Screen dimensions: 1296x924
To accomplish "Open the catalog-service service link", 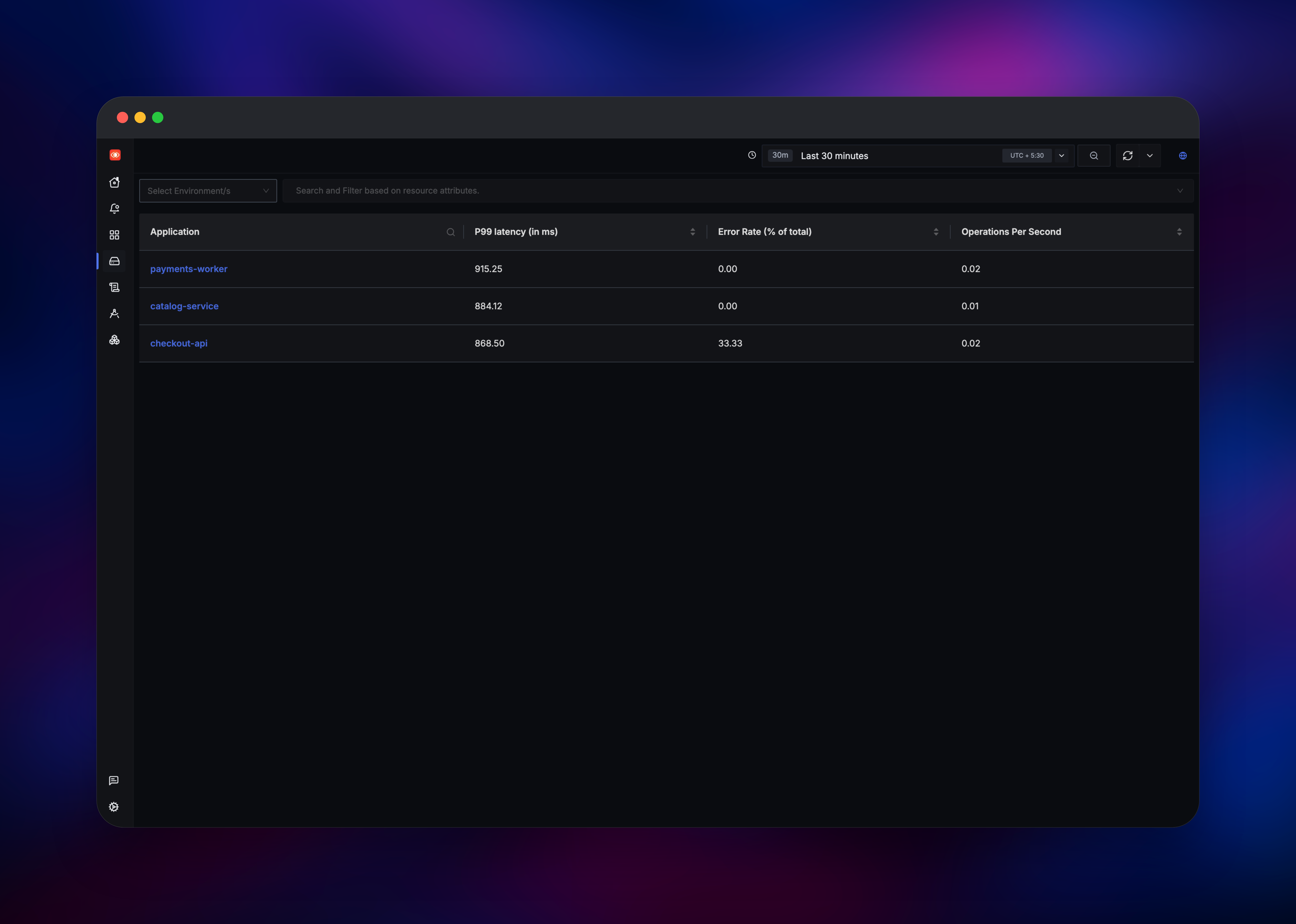I will point(184,306).
